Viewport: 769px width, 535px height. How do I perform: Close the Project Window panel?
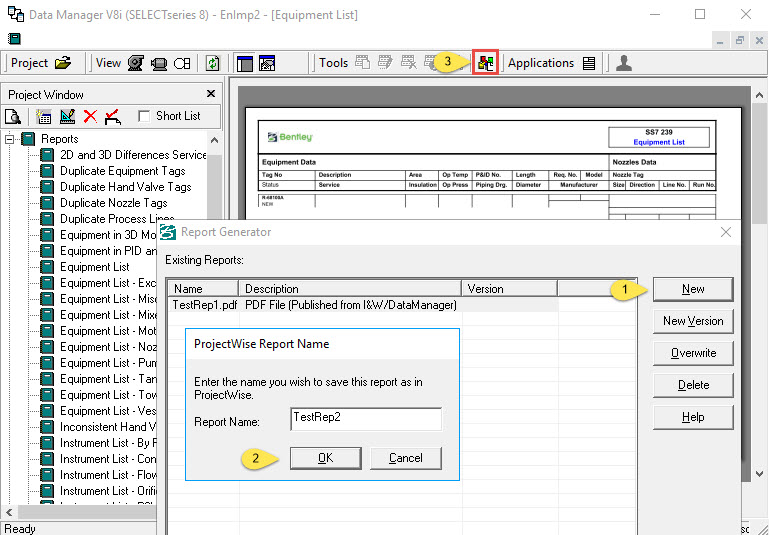click(211, 93)
